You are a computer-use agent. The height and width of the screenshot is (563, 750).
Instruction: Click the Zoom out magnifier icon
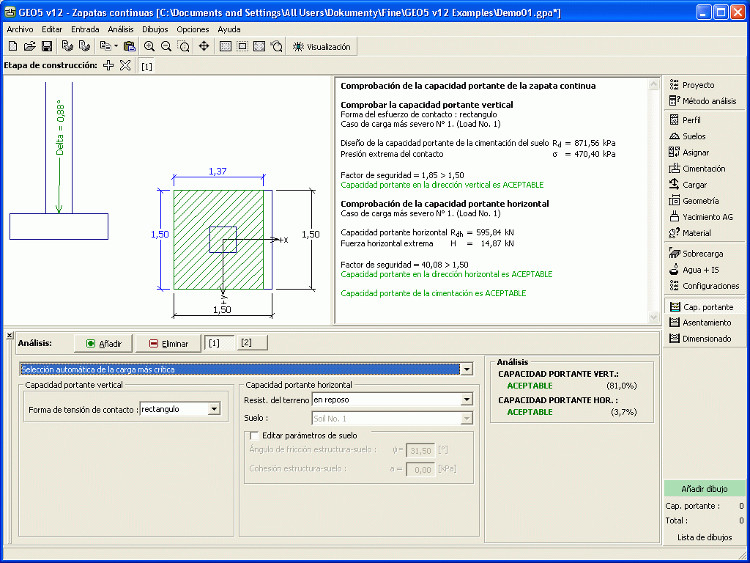[x=166, y=46]
